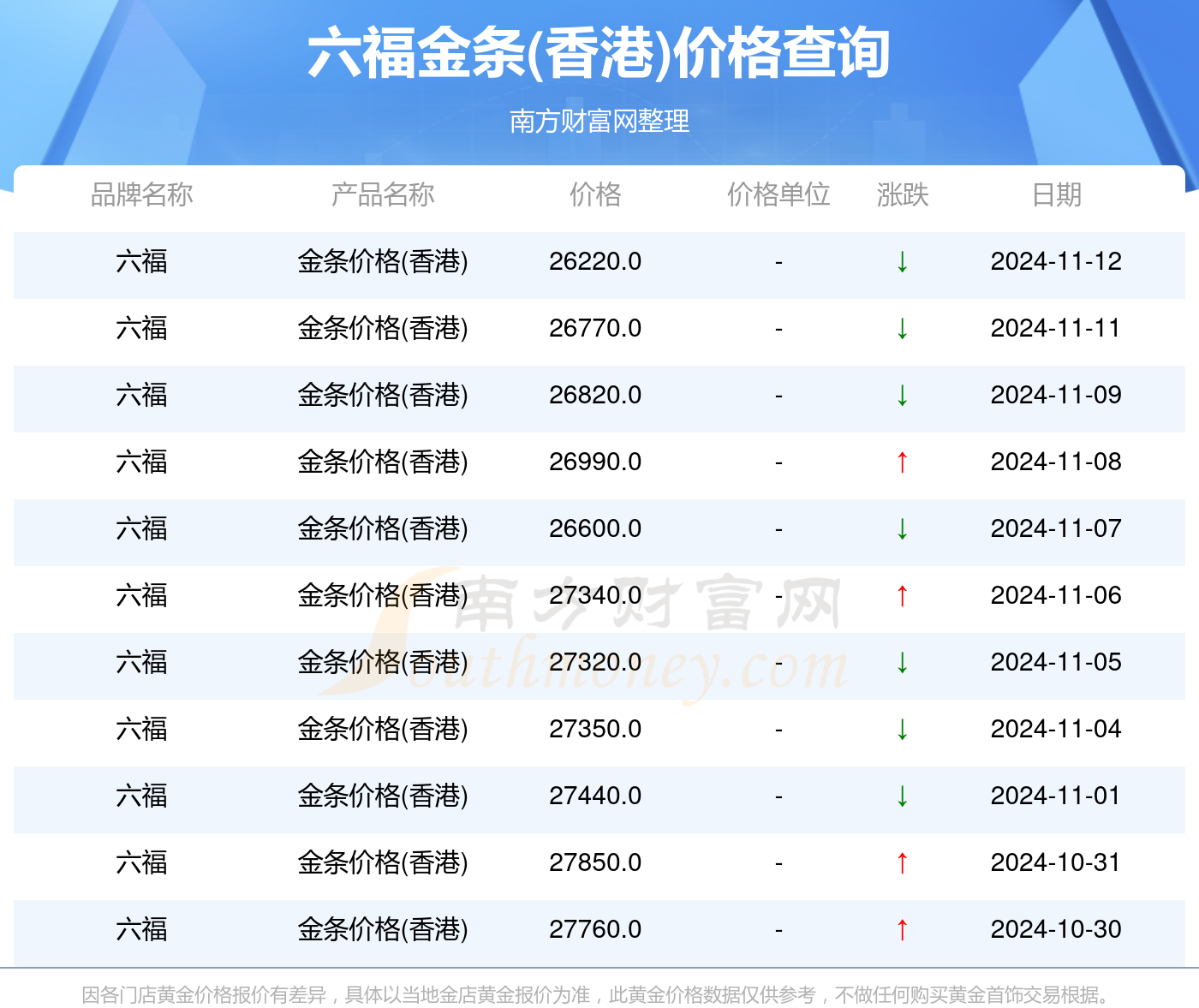Click the date 2024-10-31
1199x1008 pixels.
coord(1056,862)
